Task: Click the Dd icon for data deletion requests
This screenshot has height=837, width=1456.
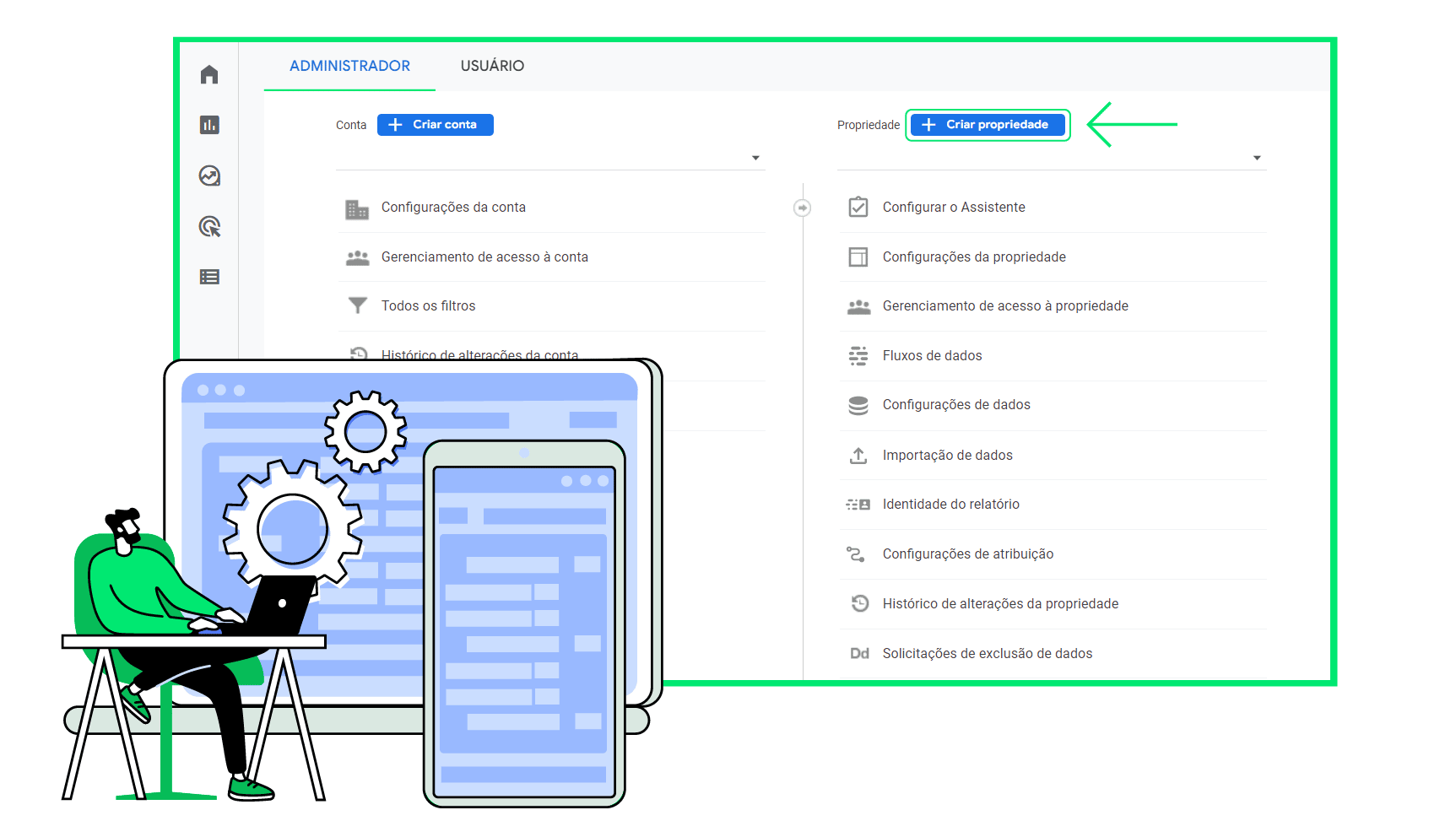Action: [859, 653]
